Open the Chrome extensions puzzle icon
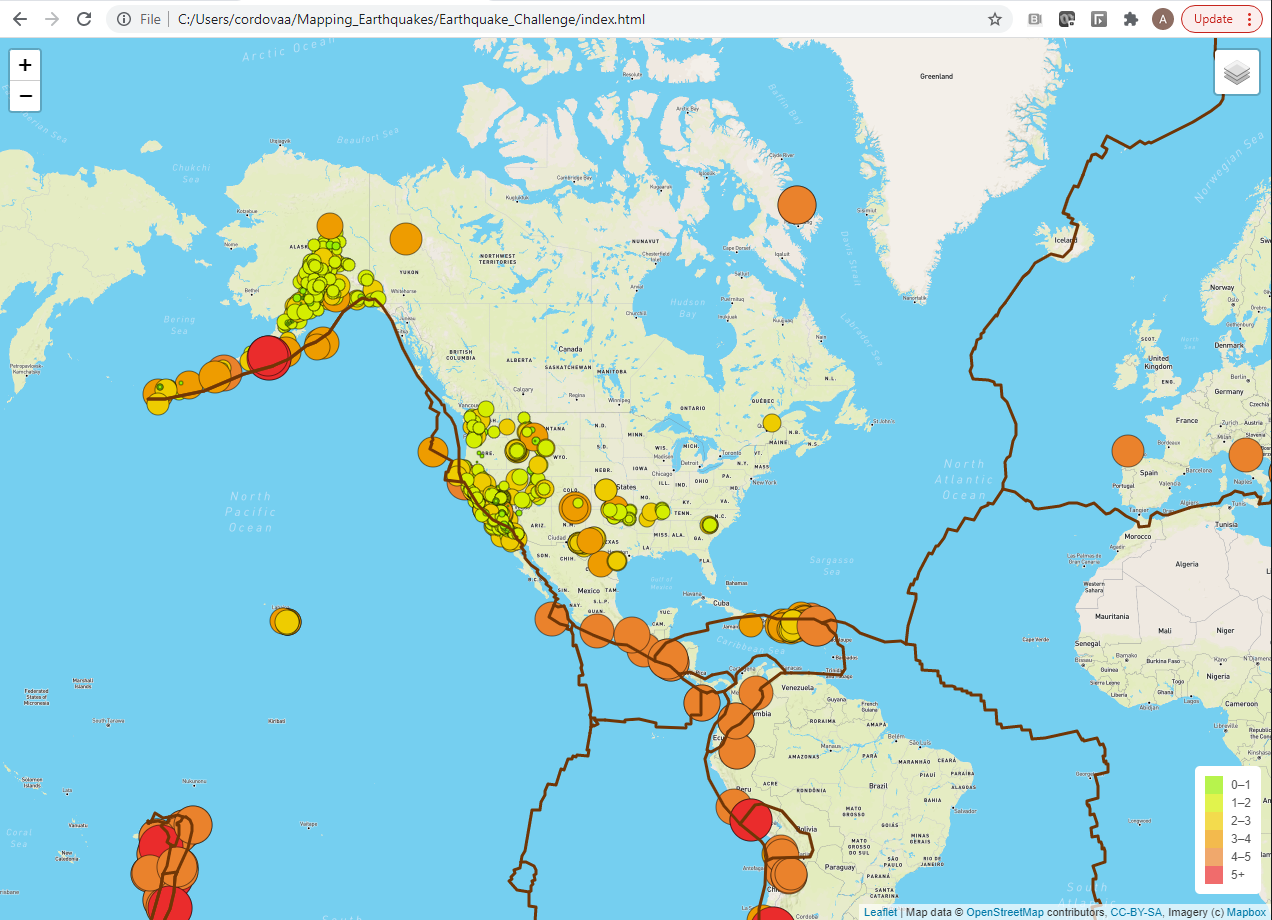This screenshot has height=920, width=1272. click(1130, 18)
